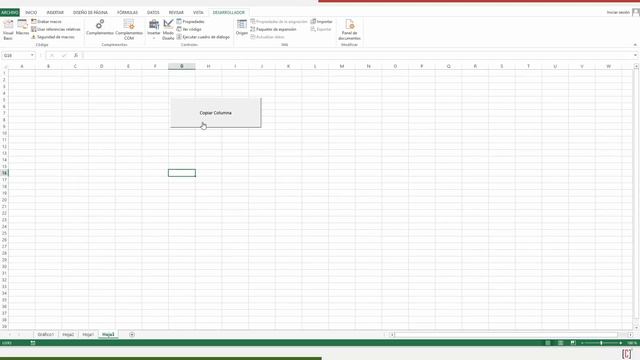
Task: Expand the Insertar controls dropdown
Action: point(154,29)
